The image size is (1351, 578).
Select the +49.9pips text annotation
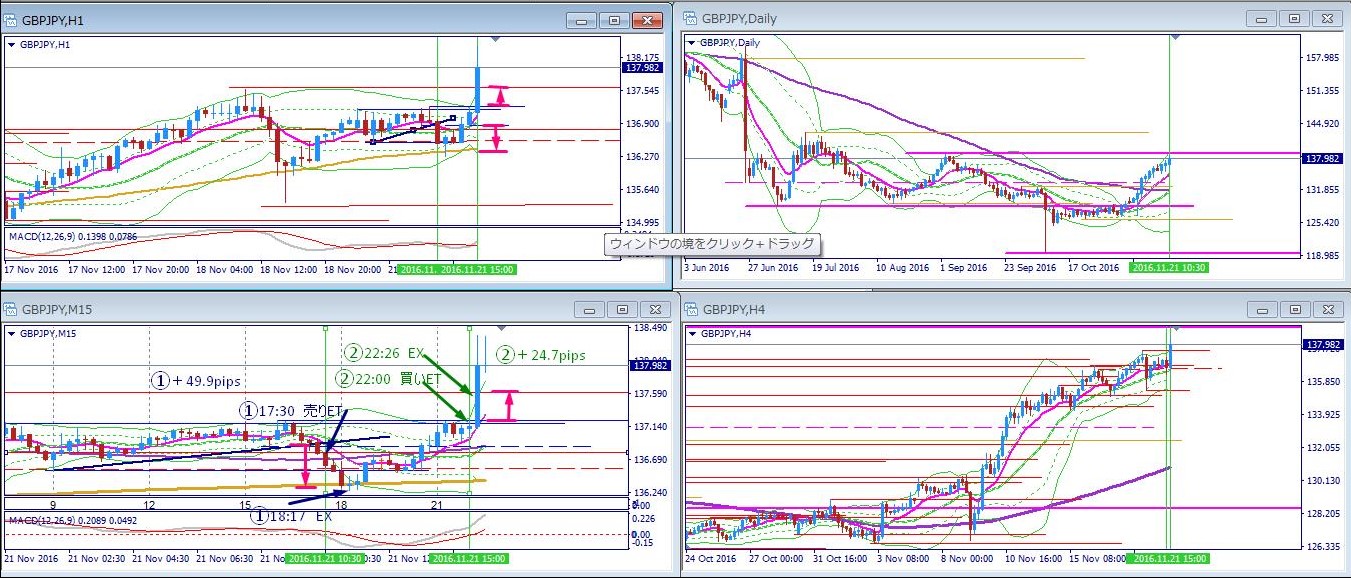click(197, 381)
